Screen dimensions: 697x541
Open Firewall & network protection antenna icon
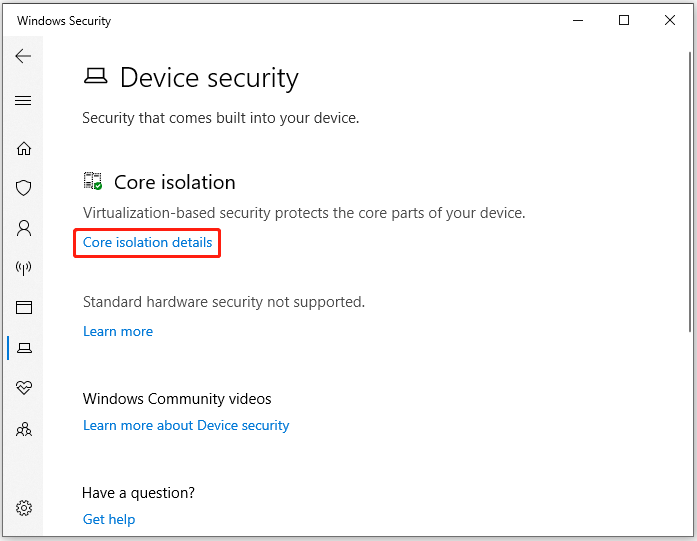click(x=24, y=268)
